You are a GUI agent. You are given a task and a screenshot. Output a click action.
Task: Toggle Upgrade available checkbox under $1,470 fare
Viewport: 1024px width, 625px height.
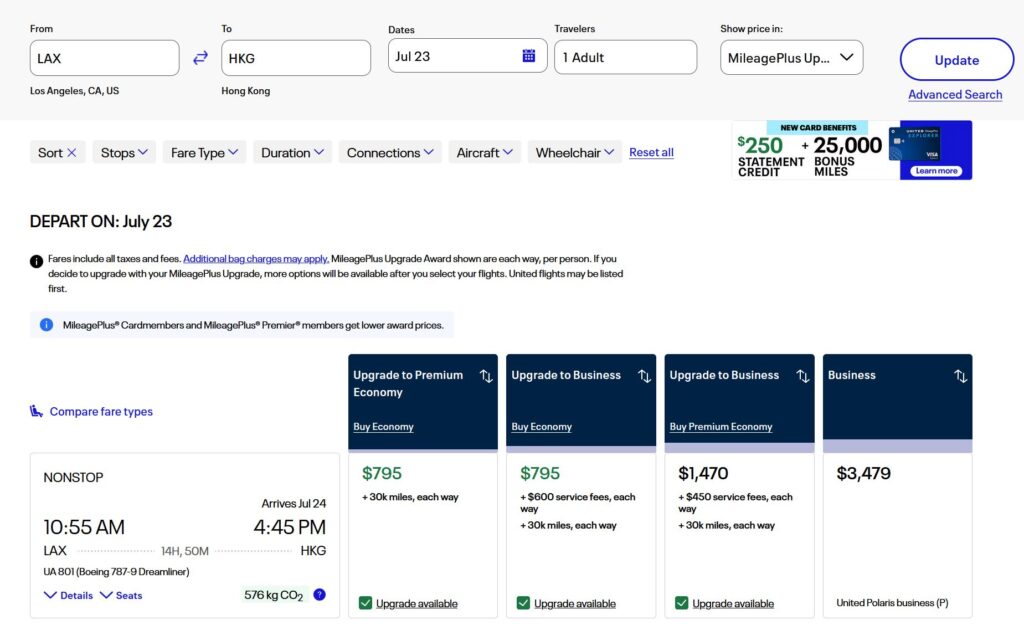coord(682,603)
